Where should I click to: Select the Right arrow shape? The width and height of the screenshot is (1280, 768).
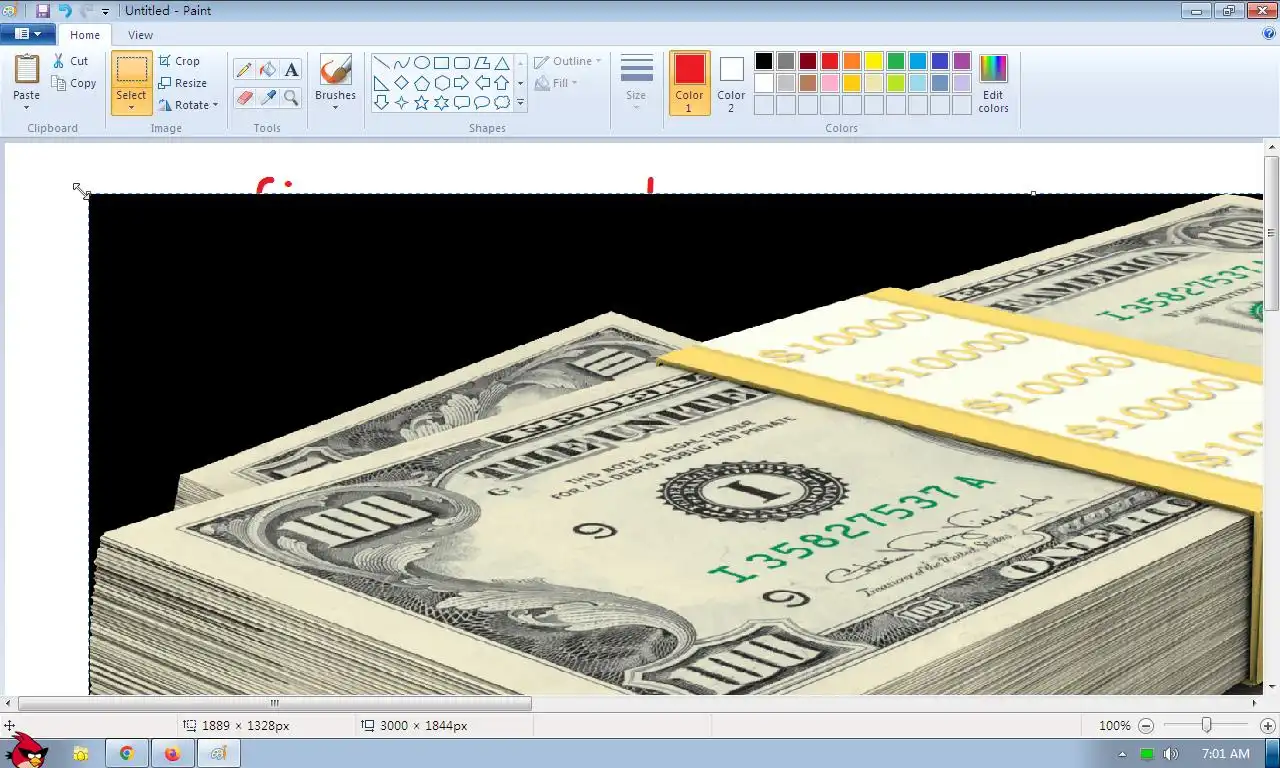tap(461, 82)
